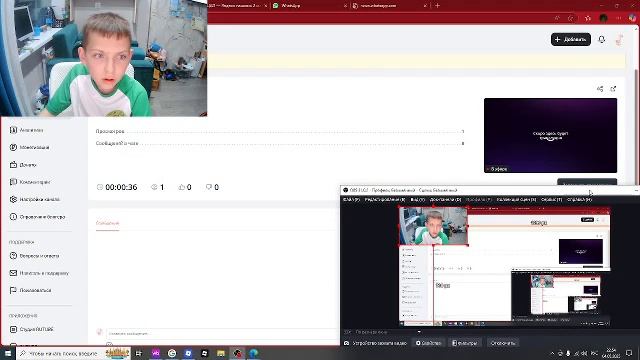
Task: Open the Windows notification center icon
Action: [629, 353]
